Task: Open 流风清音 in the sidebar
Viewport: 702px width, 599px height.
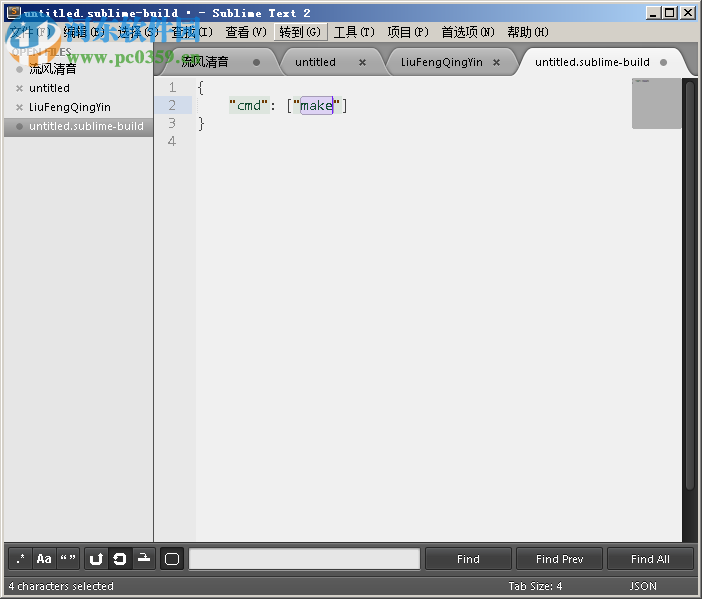Action: (x=53, y=69)
